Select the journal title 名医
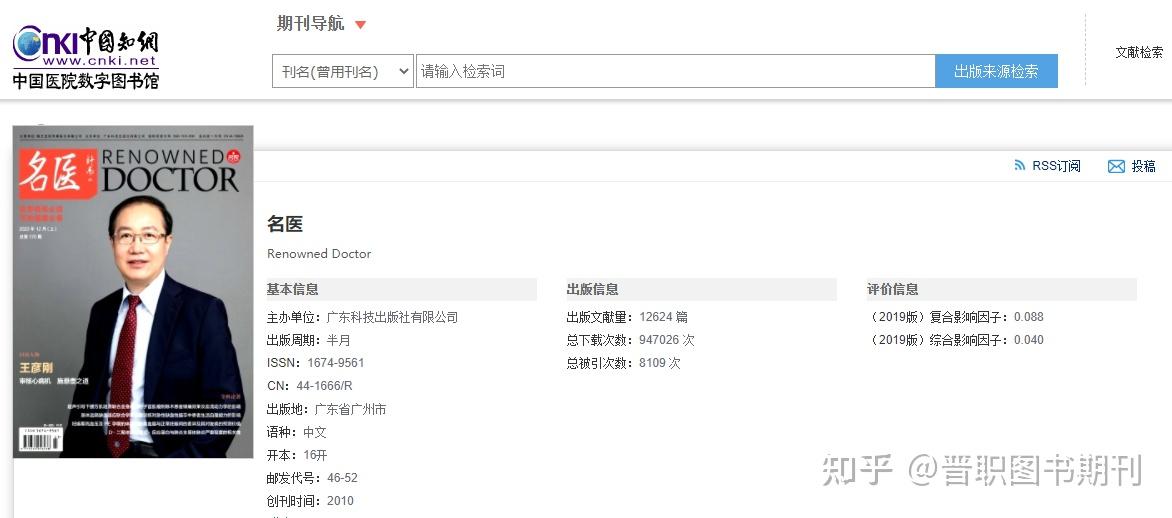 [285, 223]
